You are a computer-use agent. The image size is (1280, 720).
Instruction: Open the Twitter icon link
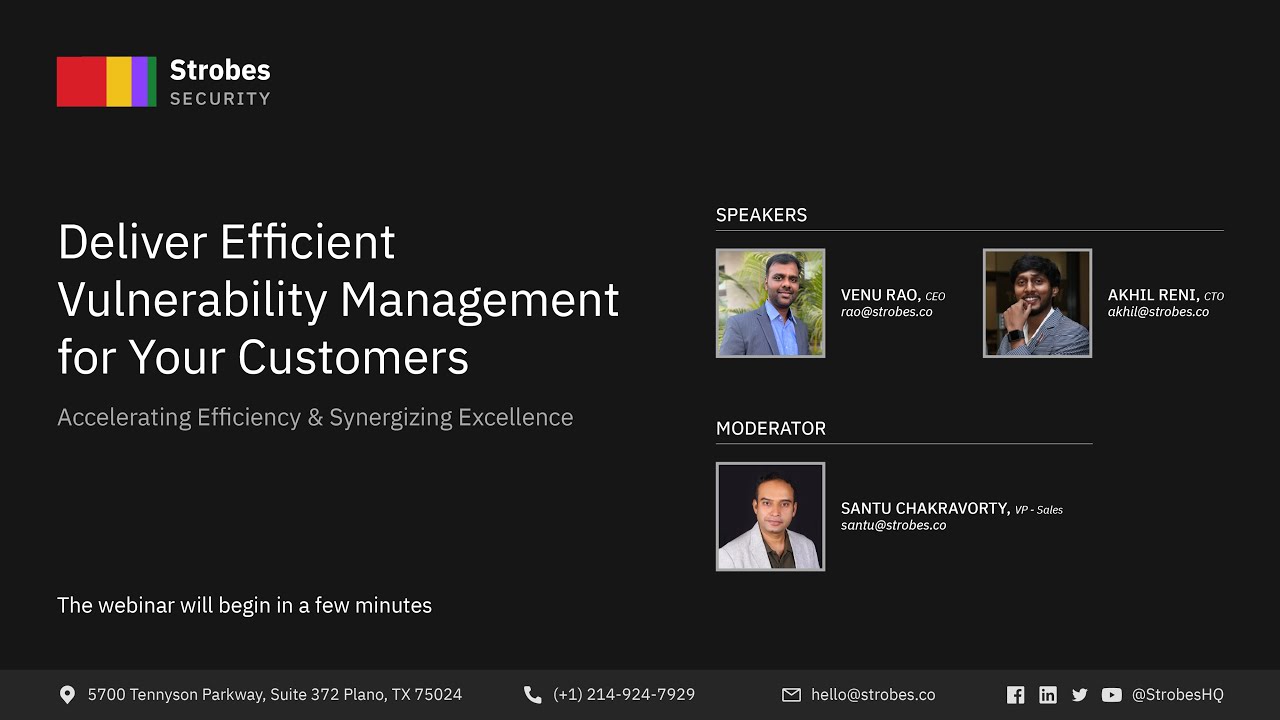coord(1079,694)
